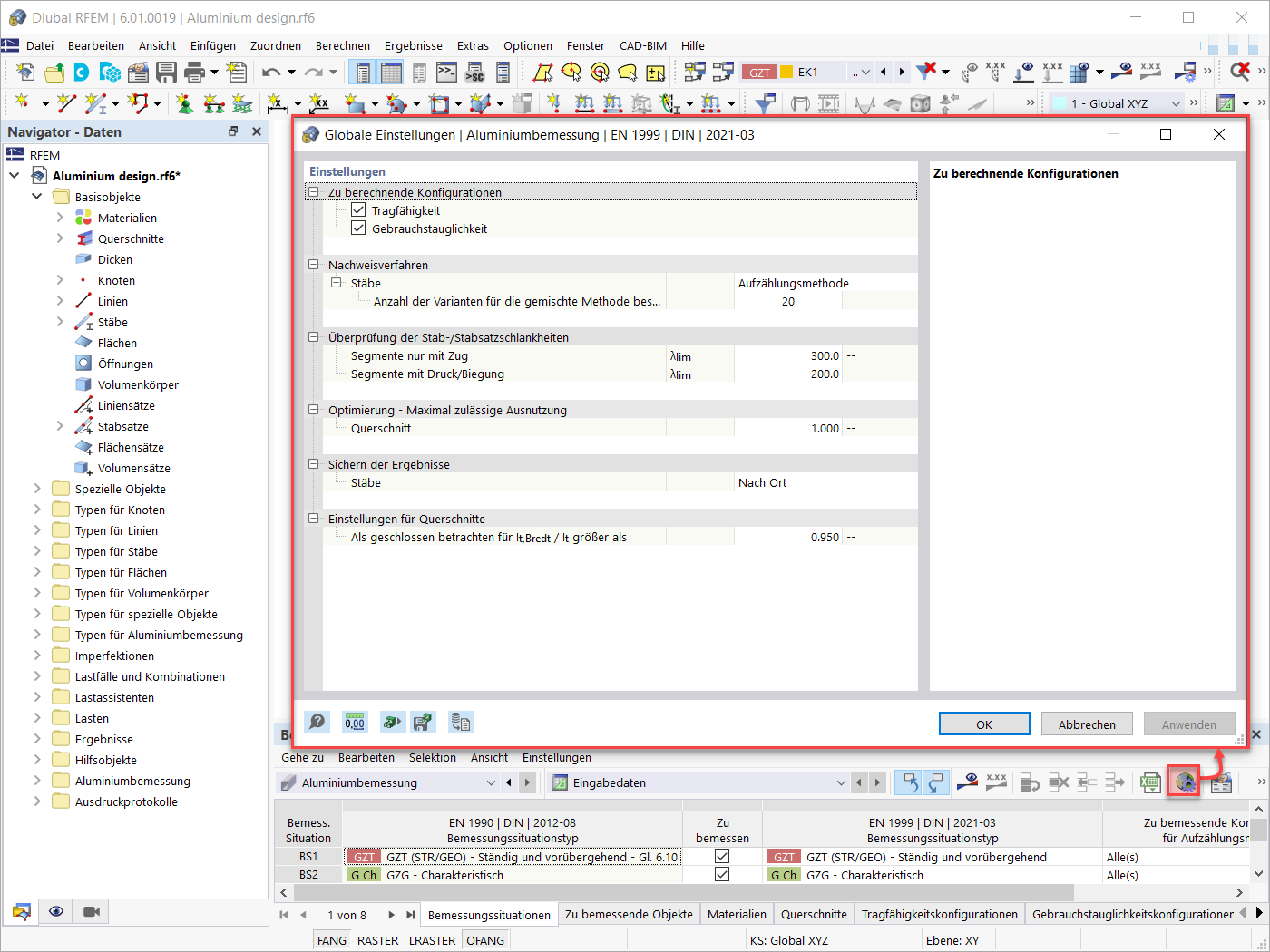
Task: Click the Global XYZ cyan color swatch
Action: (1060, 103)
